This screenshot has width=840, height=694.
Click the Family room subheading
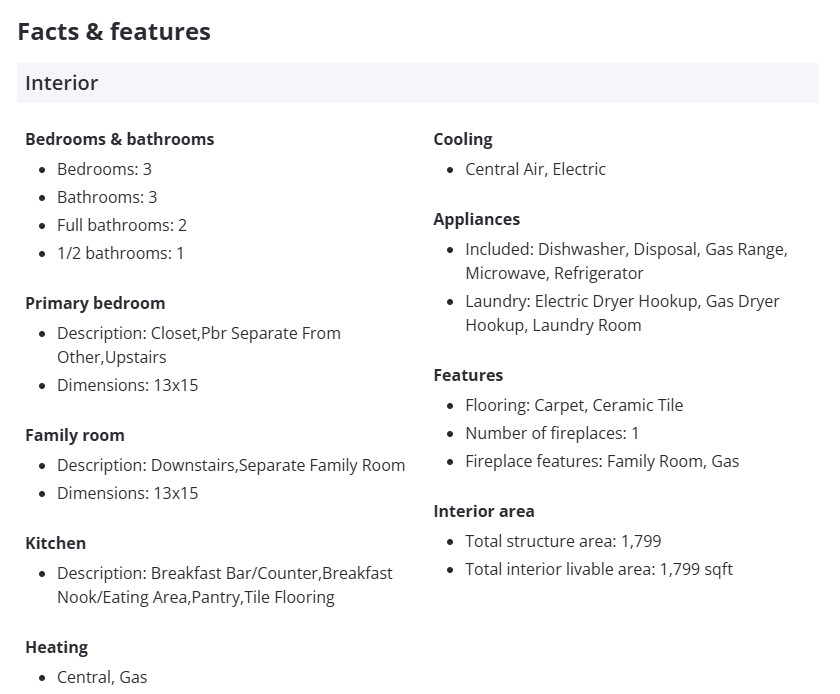(75, 435)
